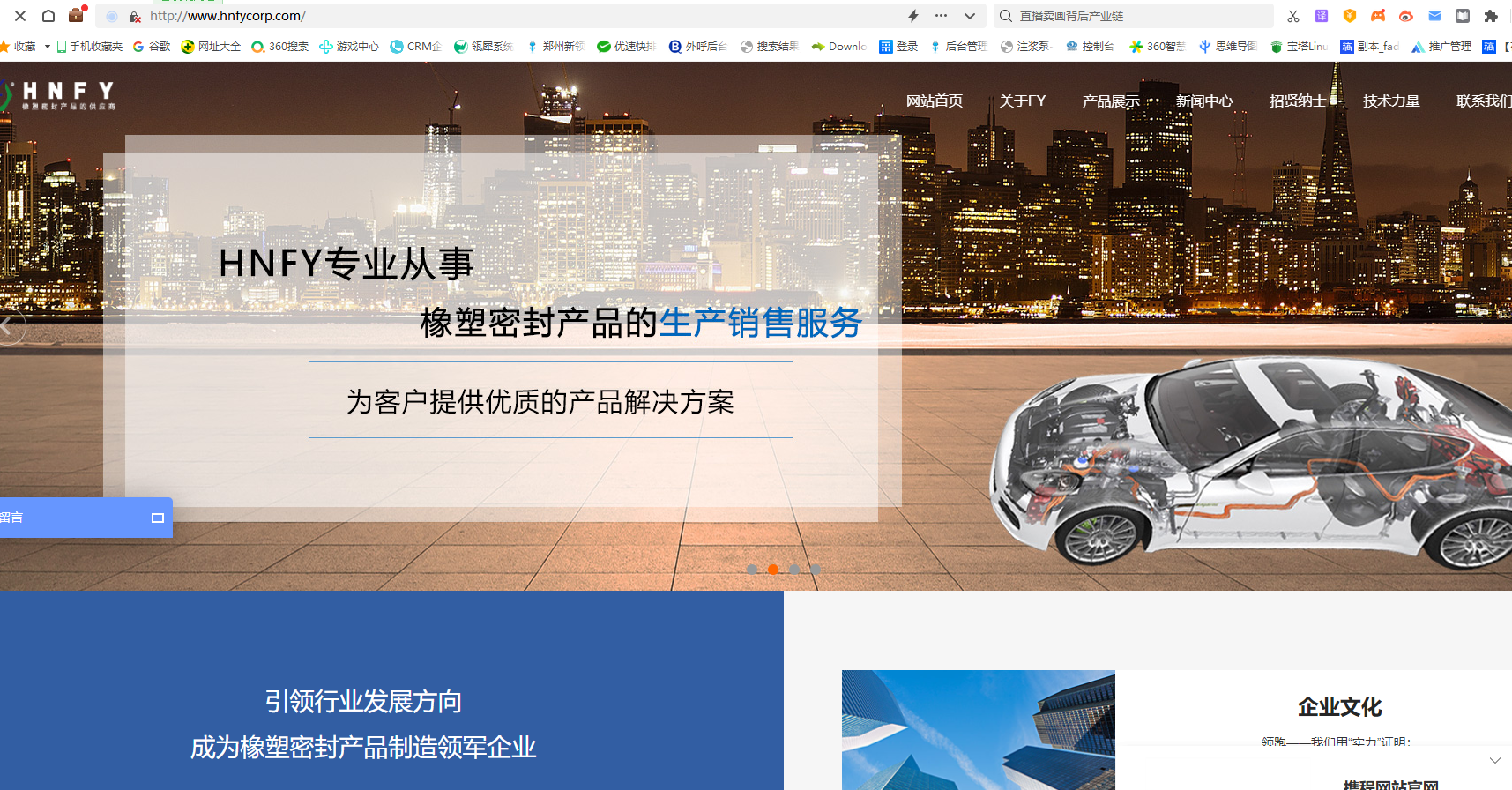Open the 产品展示 navigation item
This screenshot has height=790, width=1512.
1111,101
